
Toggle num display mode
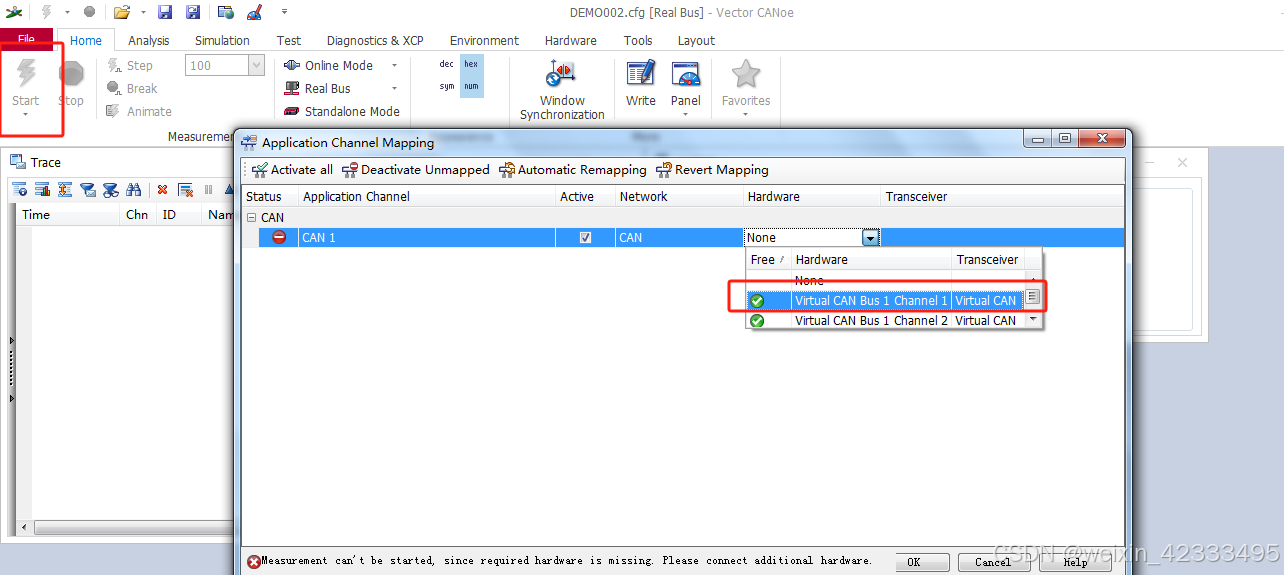(x=471, y=87)
